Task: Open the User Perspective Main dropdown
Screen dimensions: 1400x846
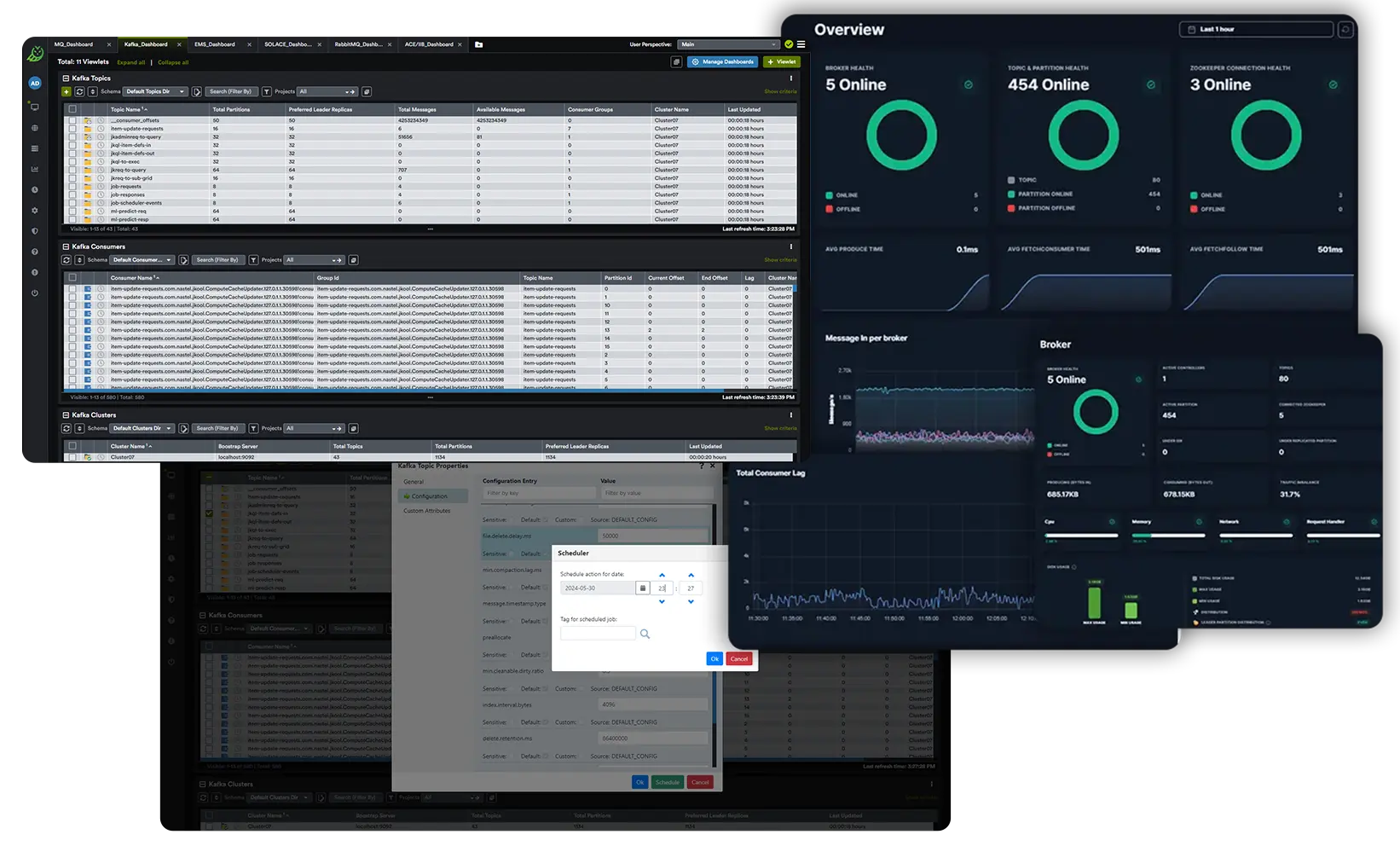Action: pos(729,44)
